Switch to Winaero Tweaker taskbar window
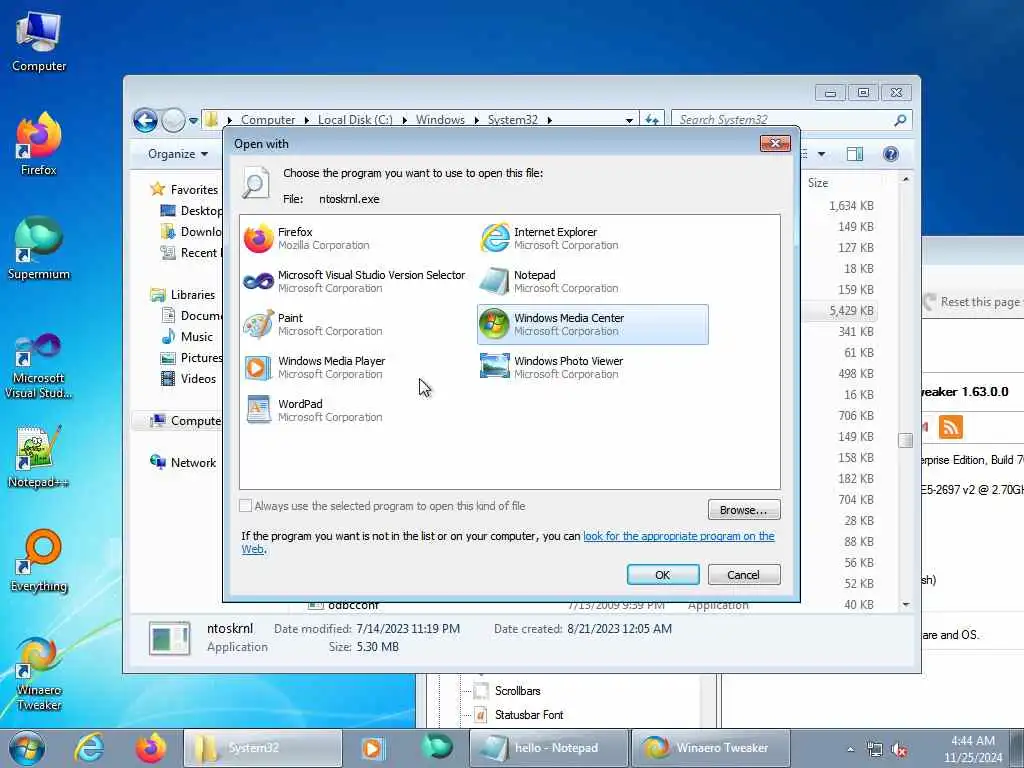This screenshot has height=768, width=1024. tap(711, 748)
